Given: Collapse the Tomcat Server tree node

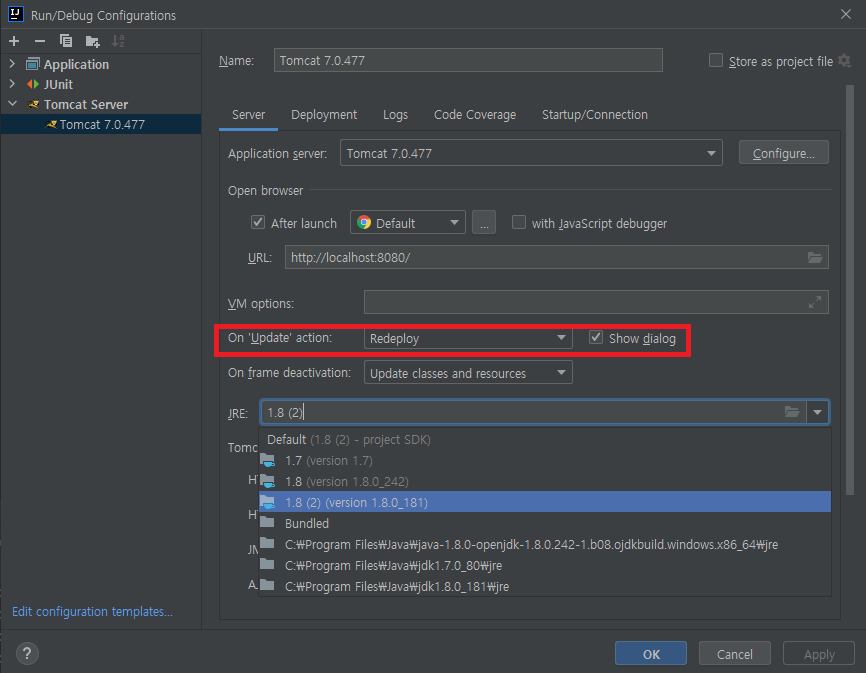Looking at the screenshot, I should click(x=12, y=104).
